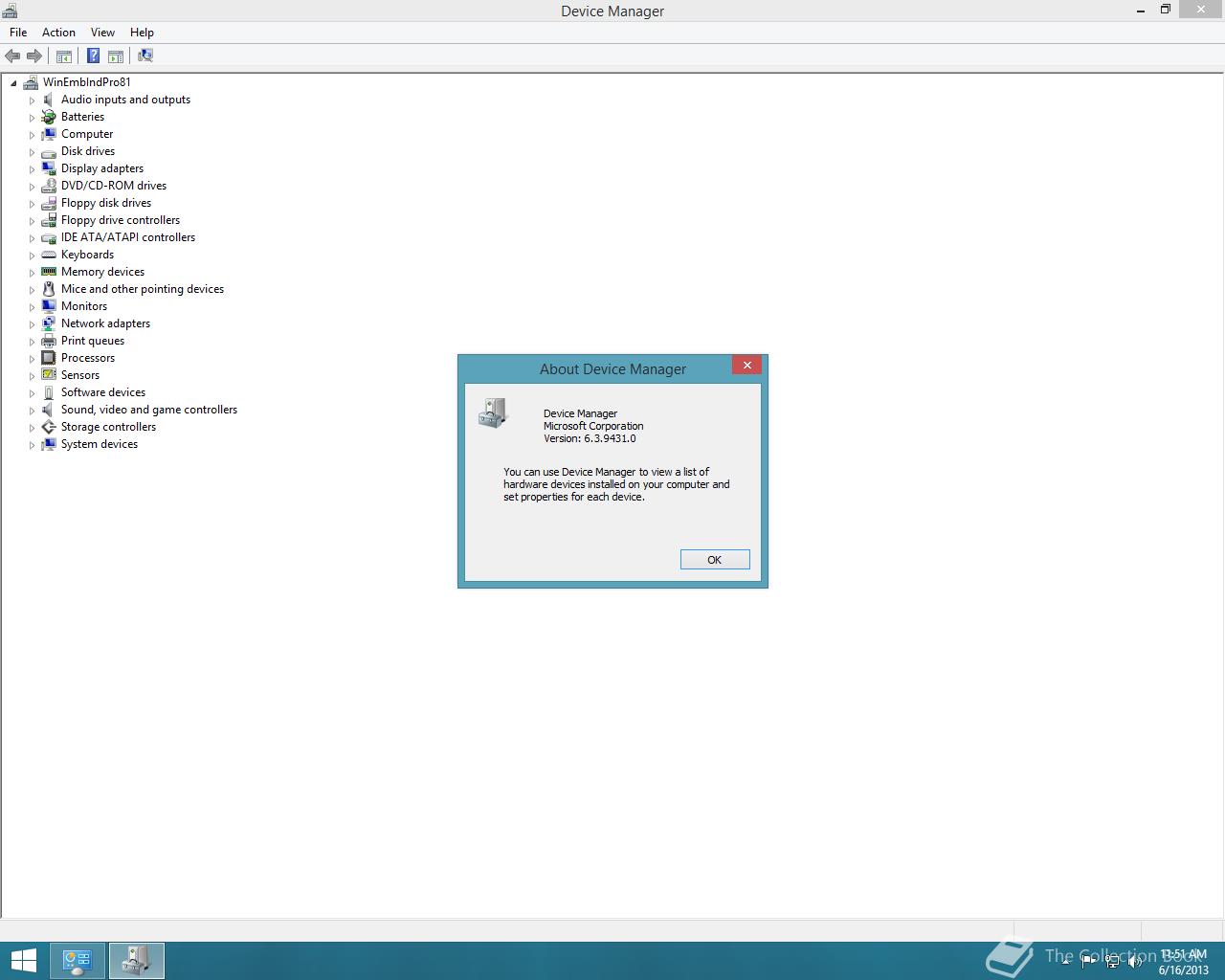Click the Device Manager icon in About dialog
This screenshot has height=980, width=1225.
(x=492, y=413)
